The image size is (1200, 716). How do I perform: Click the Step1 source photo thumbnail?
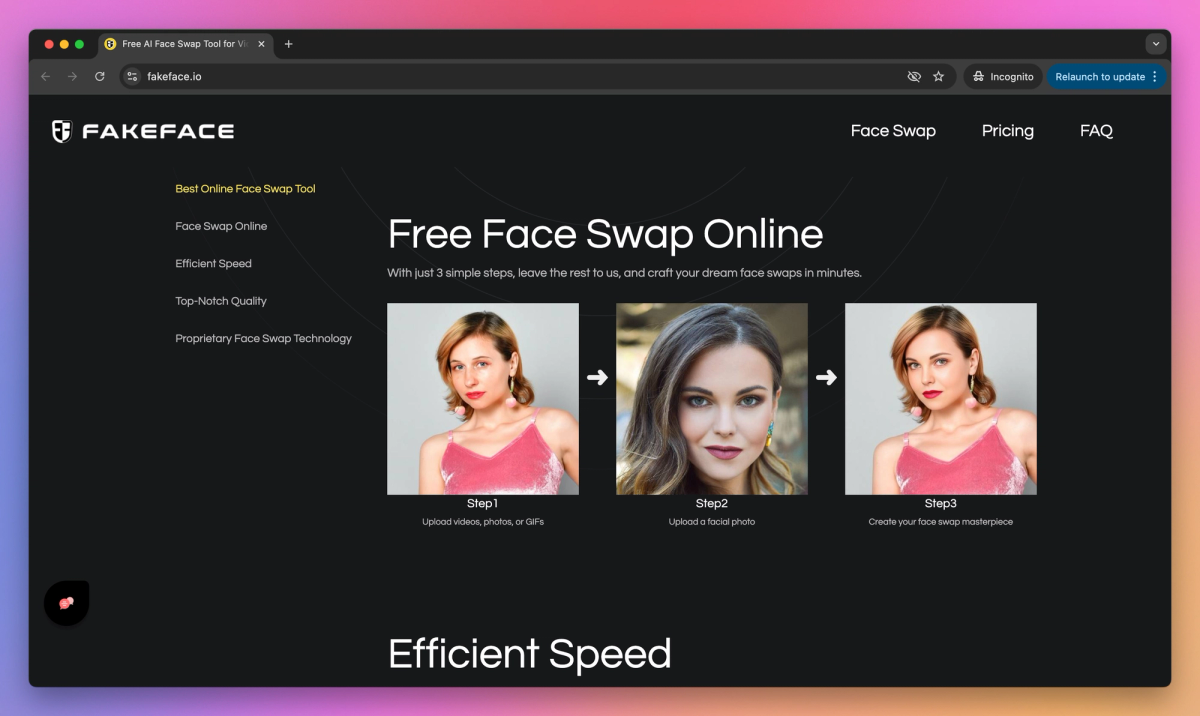coord(483,399)
